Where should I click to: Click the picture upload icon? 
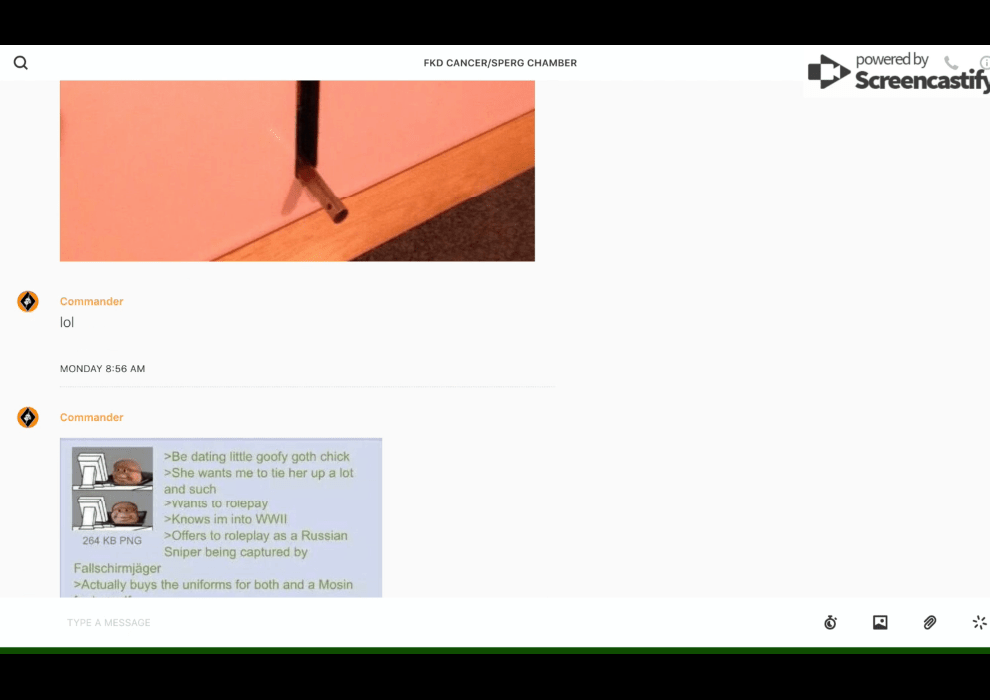(880, 622)
